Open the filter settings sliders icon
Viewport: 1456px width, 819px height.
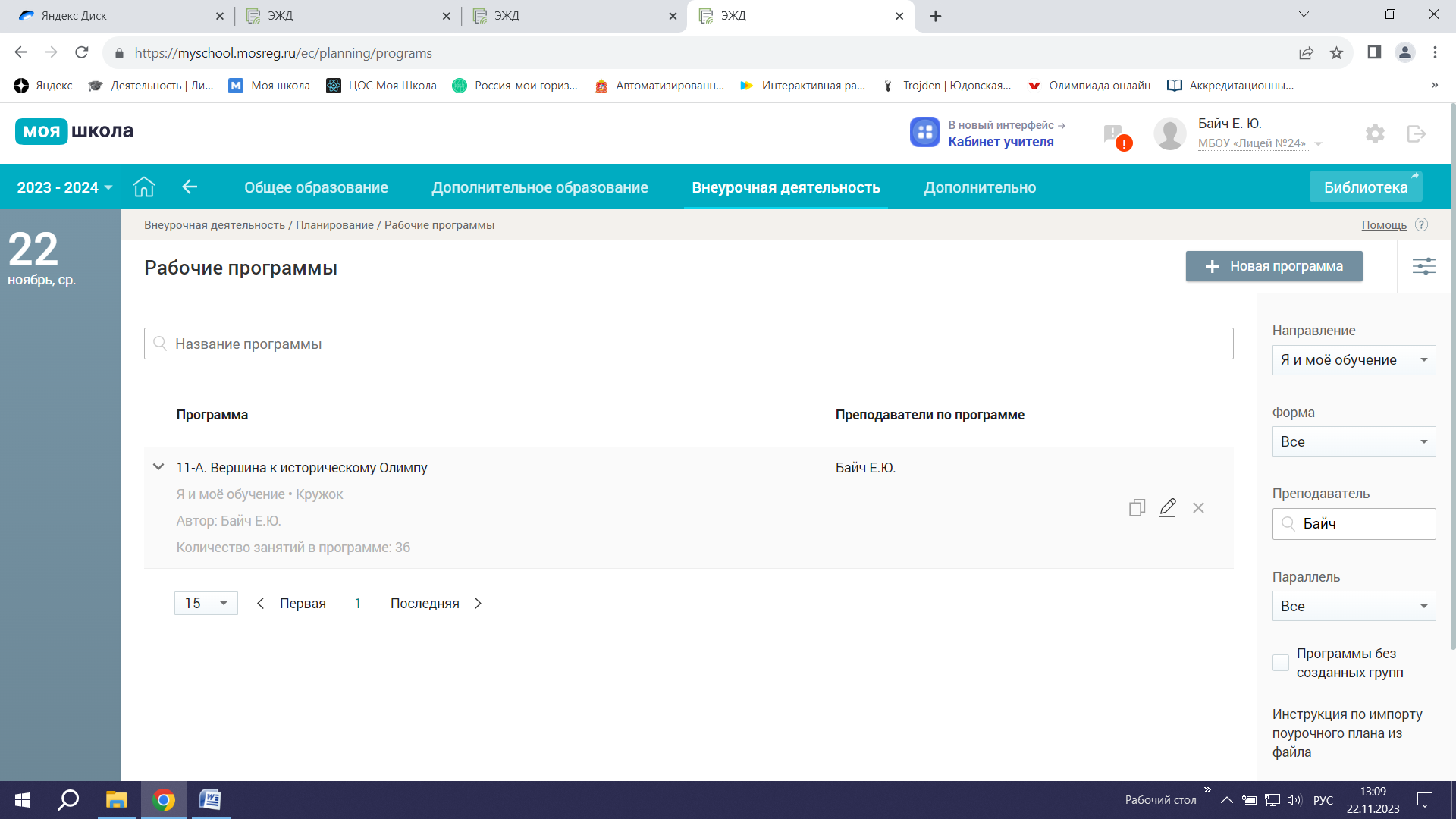[1423, 266]
